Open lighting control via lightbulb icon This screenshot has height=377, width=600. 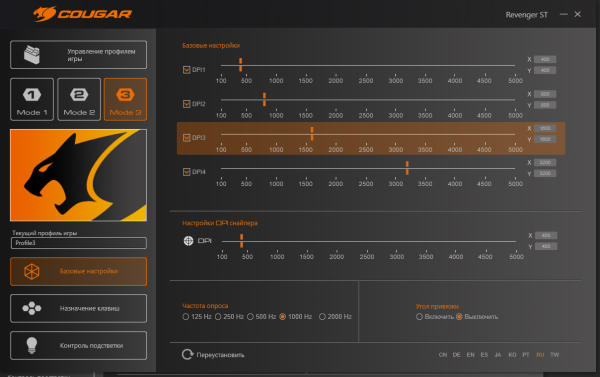32,345
